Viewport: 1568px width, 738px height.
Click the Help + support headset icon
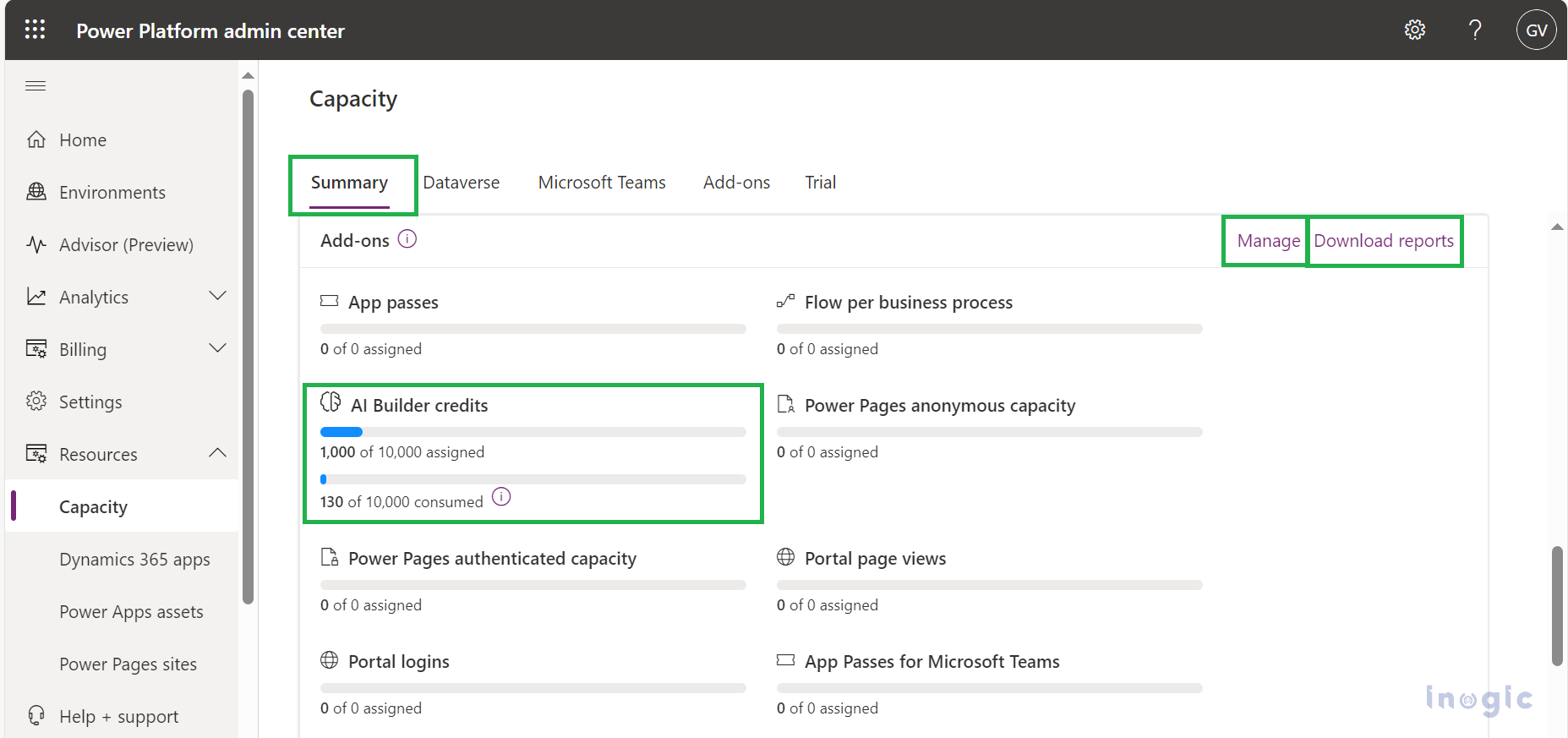tap(36, 716)
